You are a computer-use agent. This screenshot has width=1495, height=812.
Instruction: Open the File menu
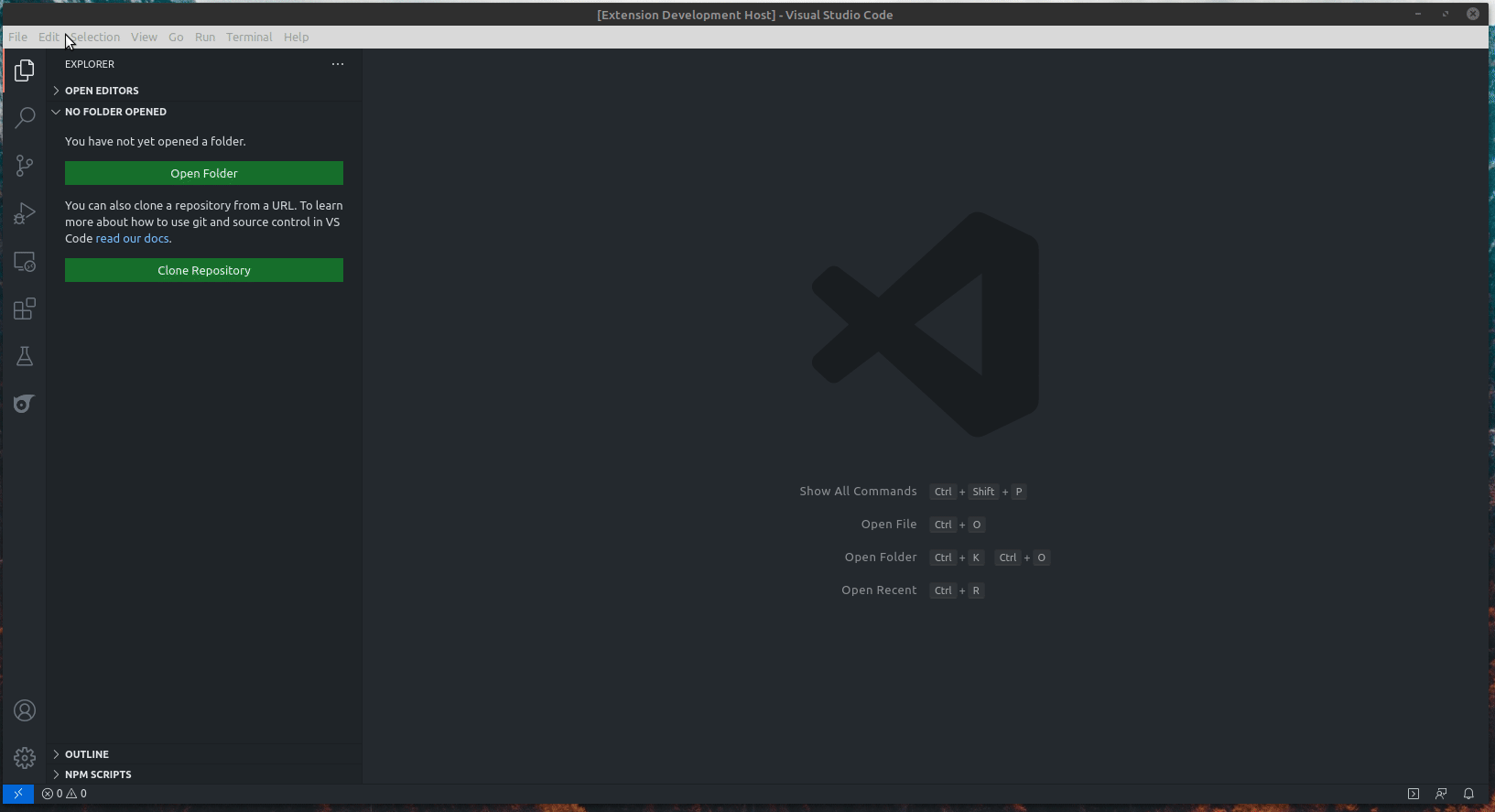[18, 38]
